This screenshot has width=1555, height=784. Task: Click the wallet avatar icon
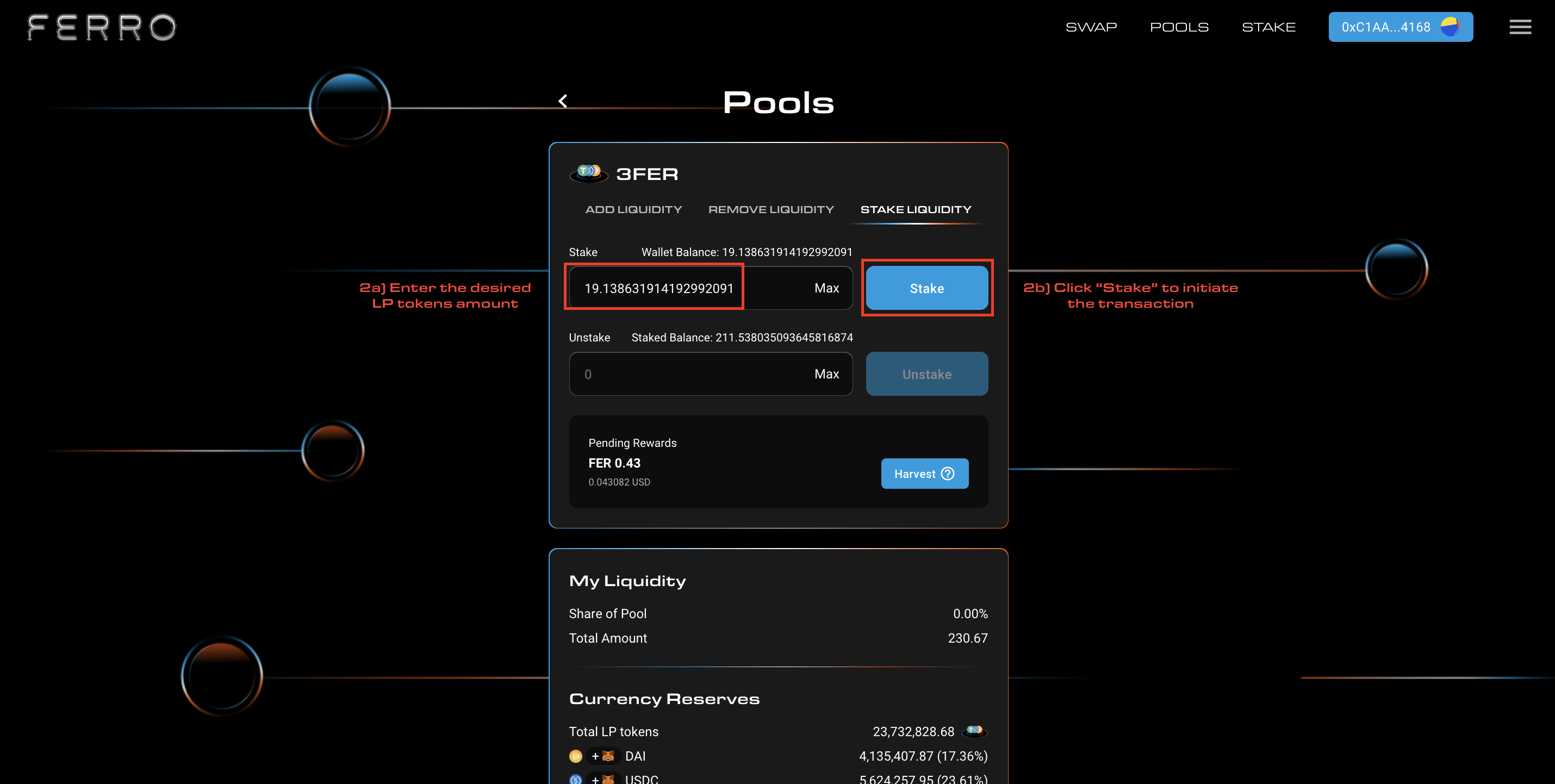1450,27
